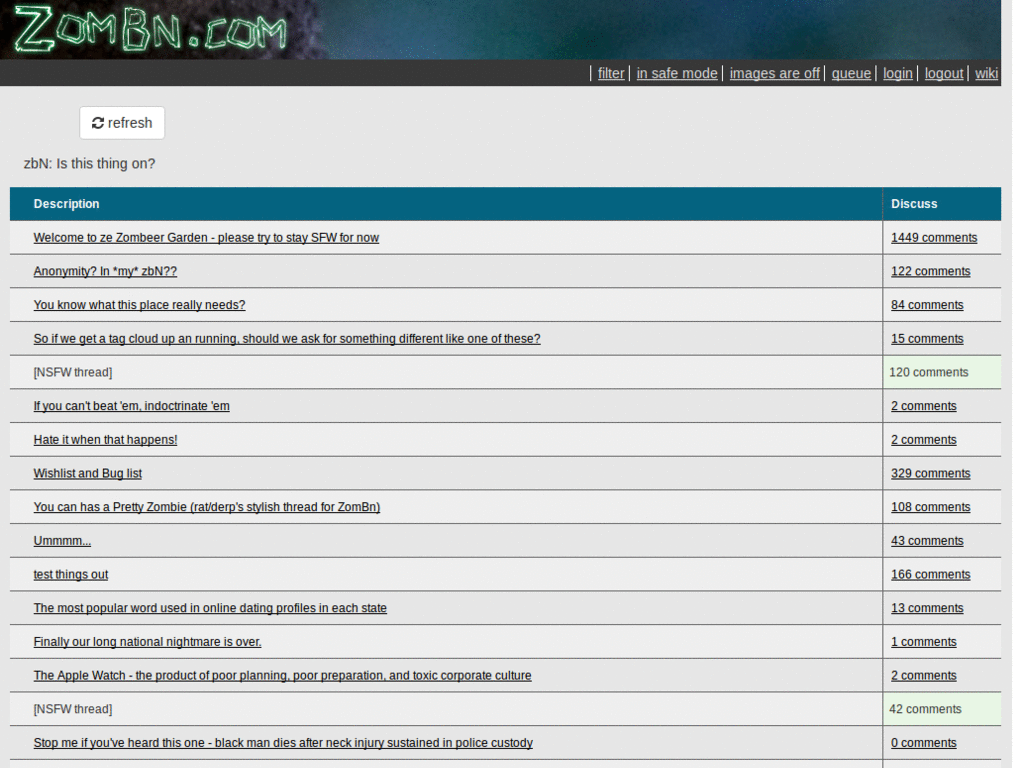Viewport: 1024px width, 768px height.
Task: Open the wiki link
Action: pyautogui.click(x=986, y=73)
